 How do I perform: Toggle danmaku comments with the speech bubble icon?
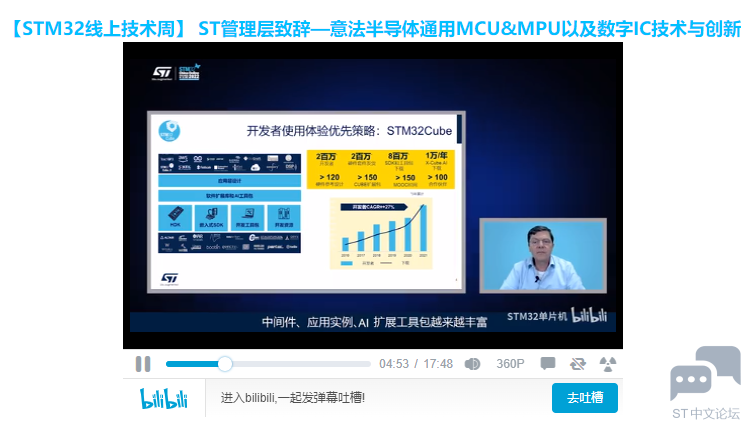click(x=548, y=364)
